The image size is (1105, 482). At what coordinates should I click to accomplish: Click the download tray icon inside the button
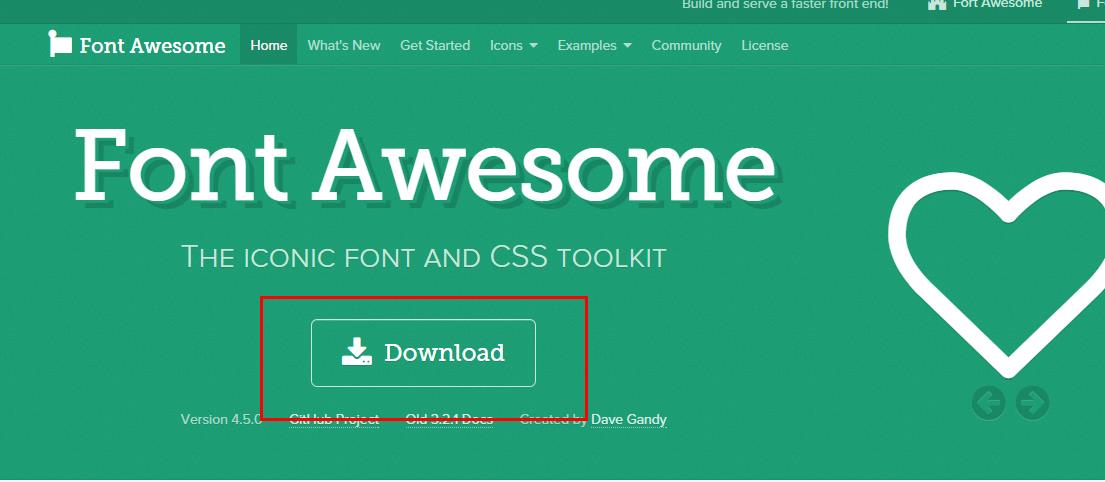(357, 352)
